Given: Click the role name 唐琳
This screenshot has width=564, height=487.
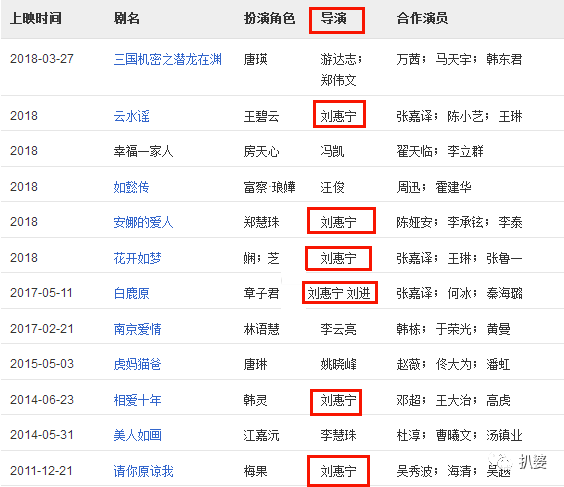Looking at the screenshot, I should (x=255, y=364).
